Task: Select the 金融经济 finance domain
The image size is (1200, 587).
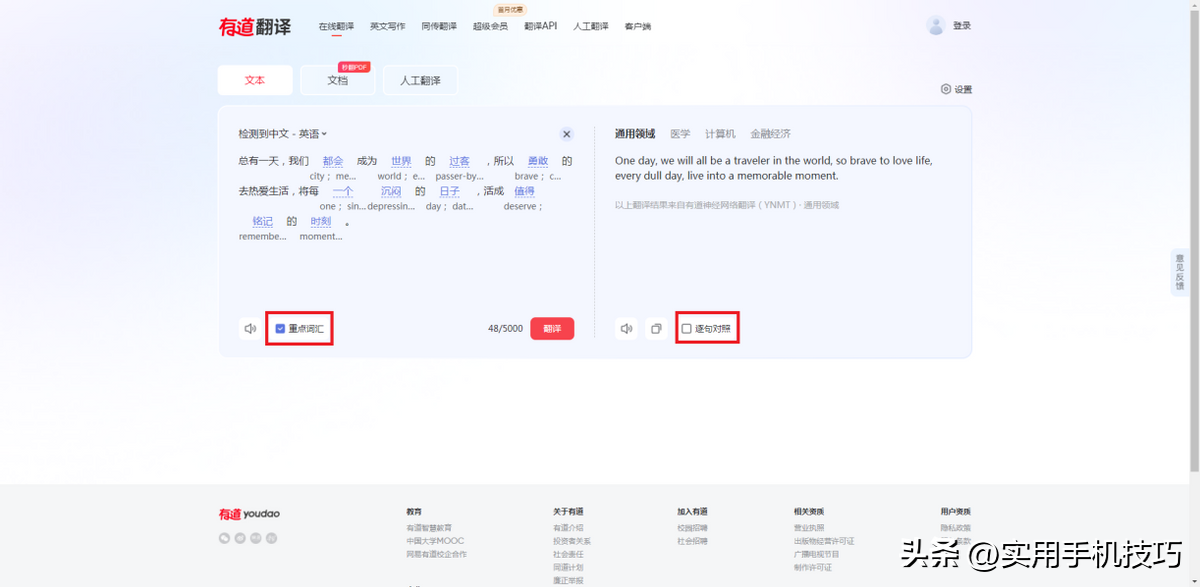Action: (x=770, y=133)
